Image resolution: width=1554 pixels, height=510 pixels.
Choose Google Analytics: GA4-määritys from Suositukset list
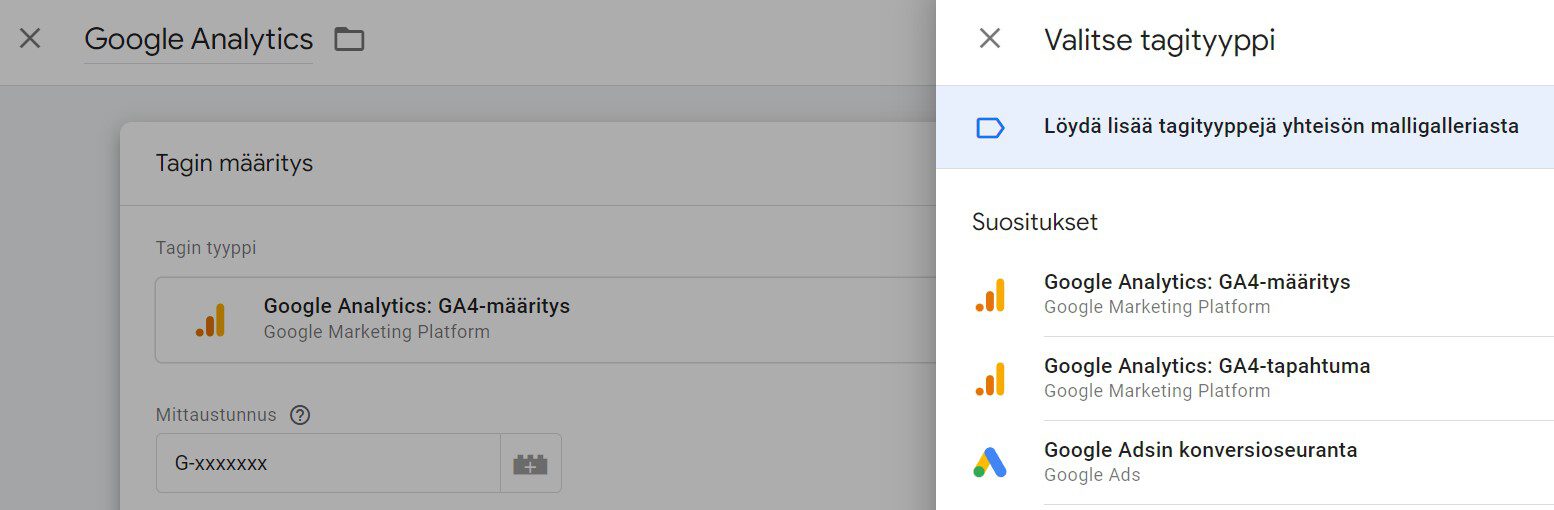pos(1197,283)
